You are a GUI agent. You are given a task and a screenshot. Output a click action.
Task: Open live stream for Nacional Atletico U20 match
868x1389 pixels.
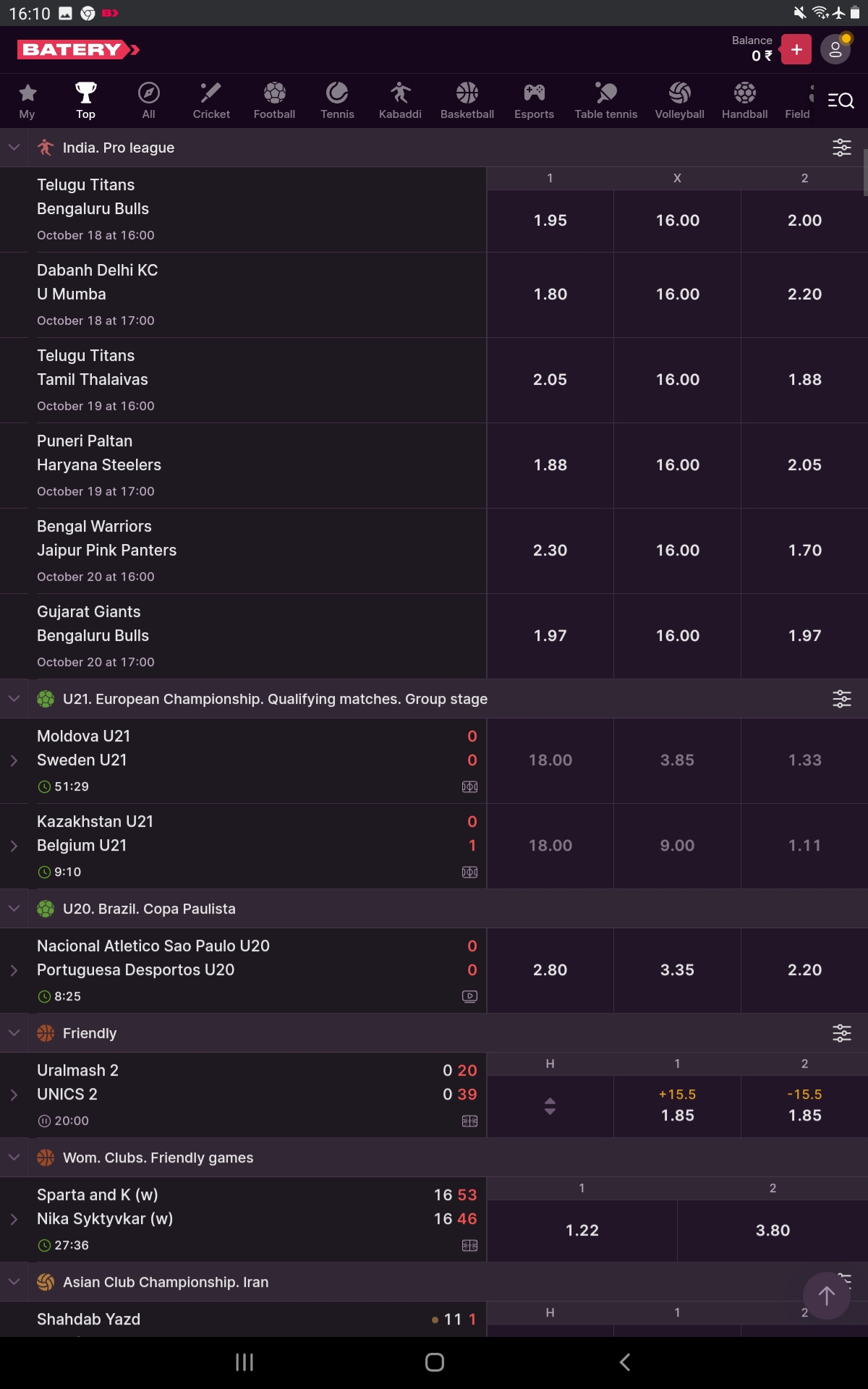coord(469,996)
